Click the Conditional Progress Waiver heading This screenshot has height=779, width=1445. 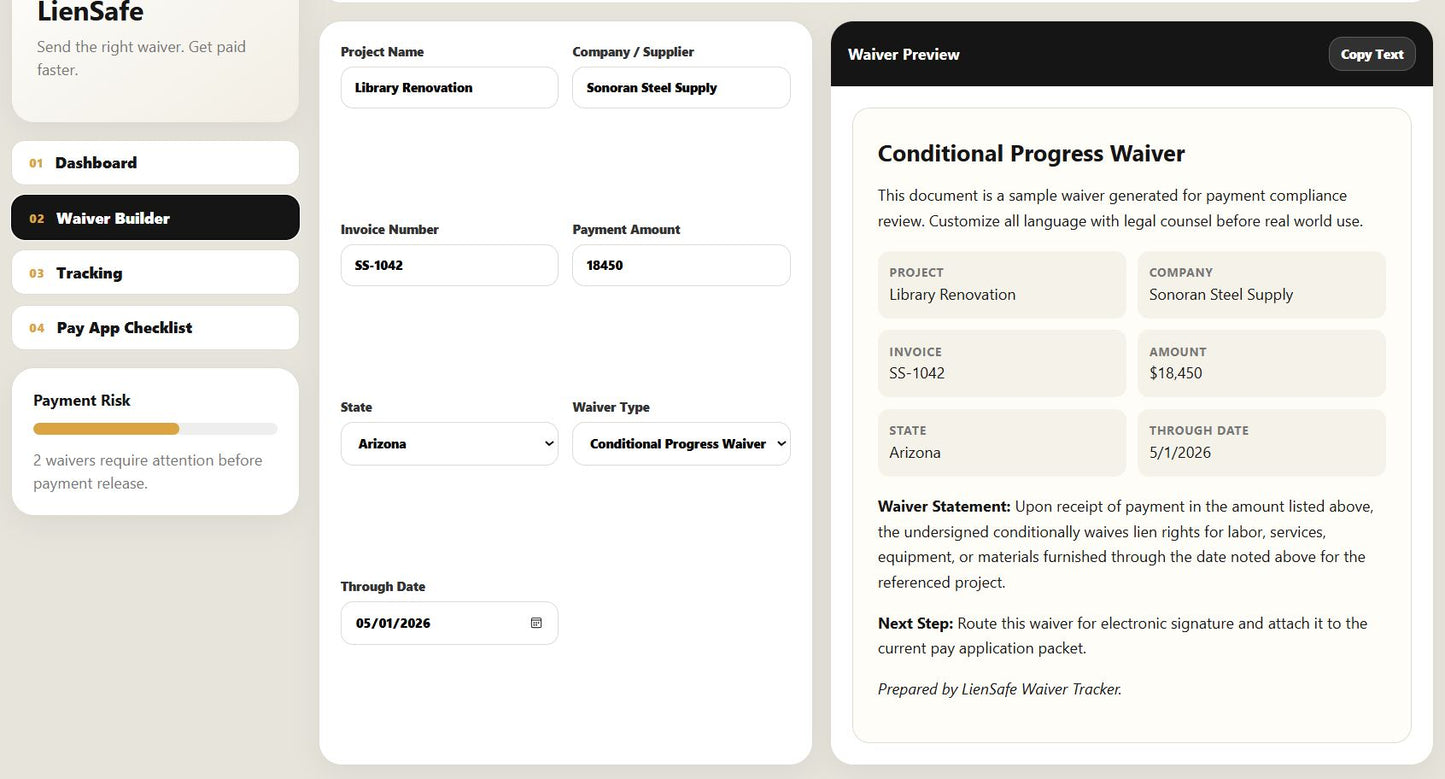pos(1031,154)
